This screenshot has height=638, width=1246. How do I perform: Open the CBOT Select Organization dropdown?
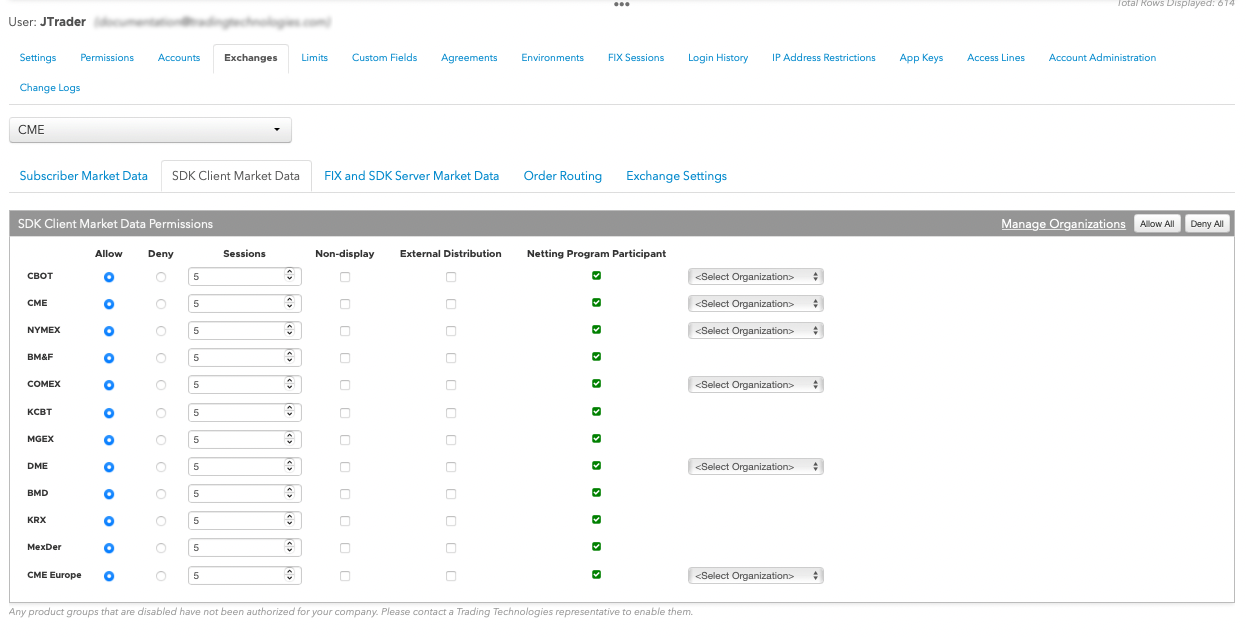coord(756,277)
